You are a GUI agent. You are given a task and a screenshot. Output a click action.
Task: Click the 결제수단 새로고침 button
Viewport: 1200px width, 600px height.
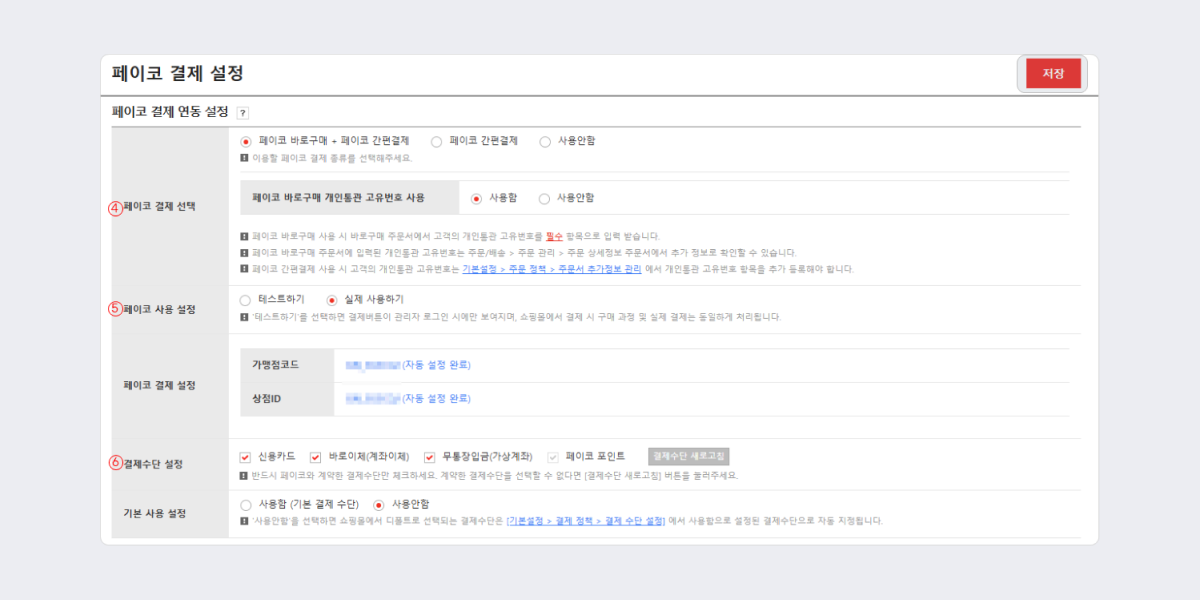click(x=689, y=456)
